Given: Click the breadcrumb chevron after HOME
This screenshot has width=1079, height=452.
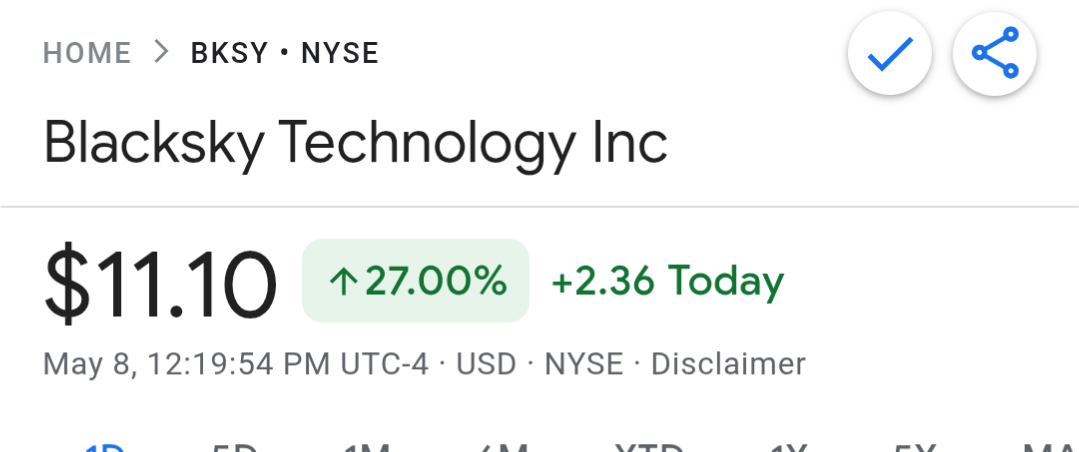Looking at the screenshot, I should 161,52.
